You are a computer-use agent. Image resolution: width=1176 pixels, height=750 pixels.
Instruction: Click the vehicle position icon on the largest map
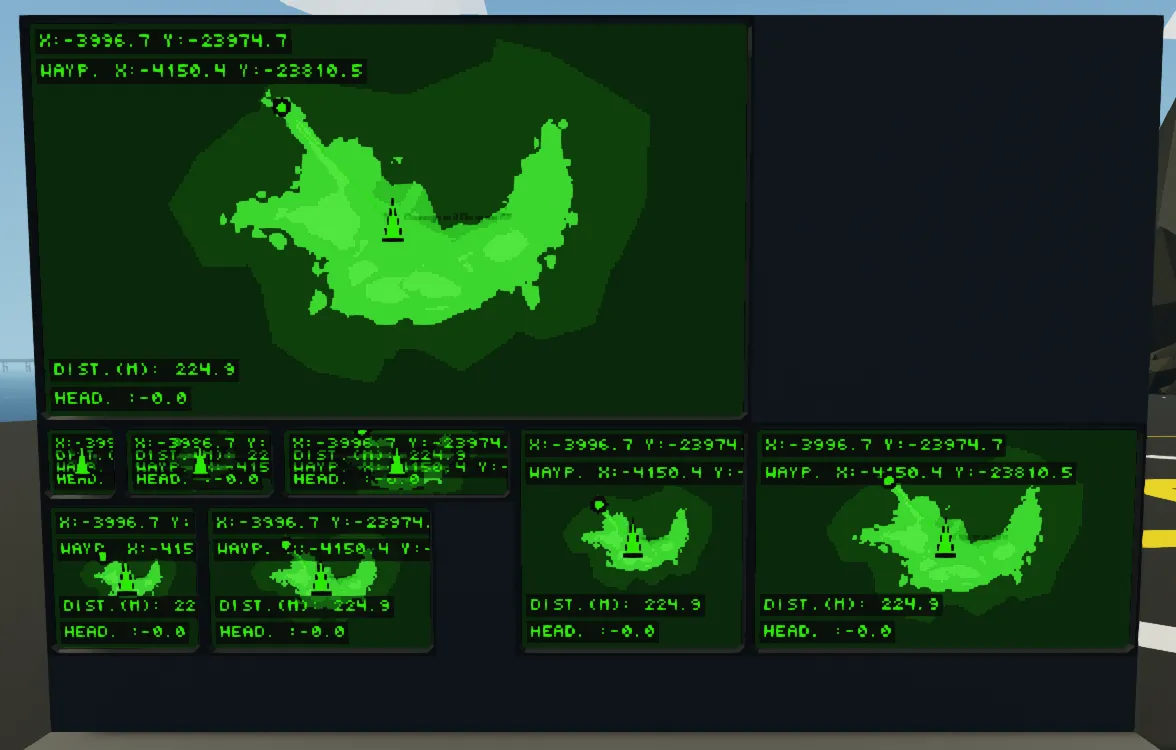[393, 221]
